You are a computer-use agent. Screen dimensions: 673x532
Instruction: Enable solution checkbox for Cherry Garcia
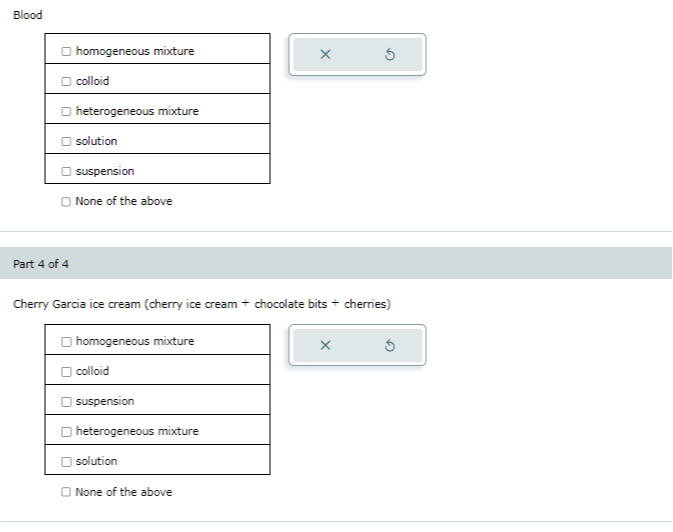[66, 461]
